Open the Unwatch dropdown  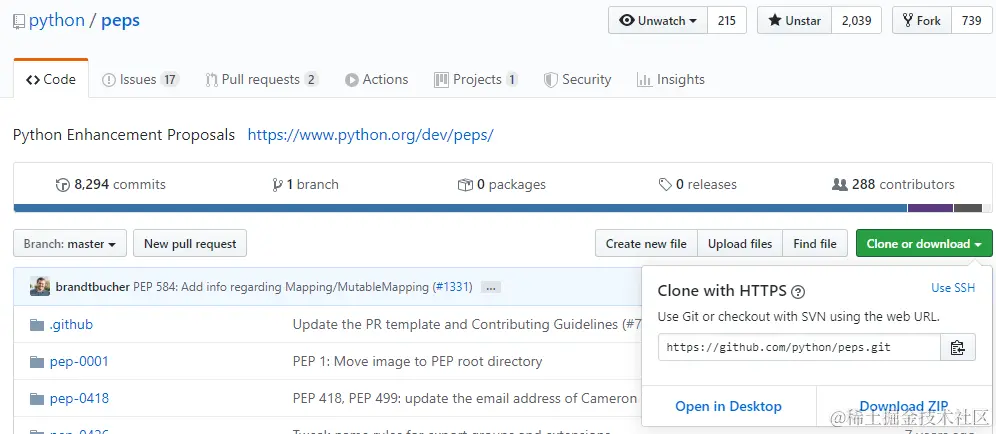658,21
